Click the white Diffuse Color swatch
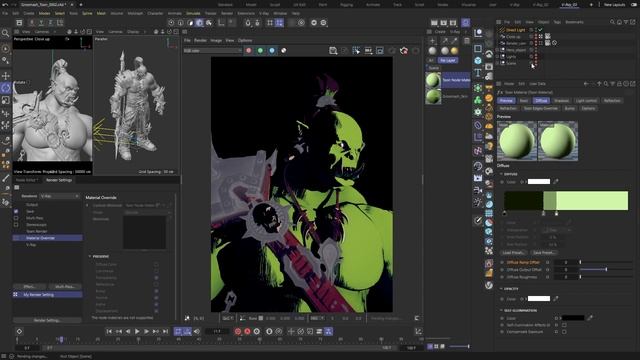Viewport: 640px width, 360px height. click(x=539, y=182)
